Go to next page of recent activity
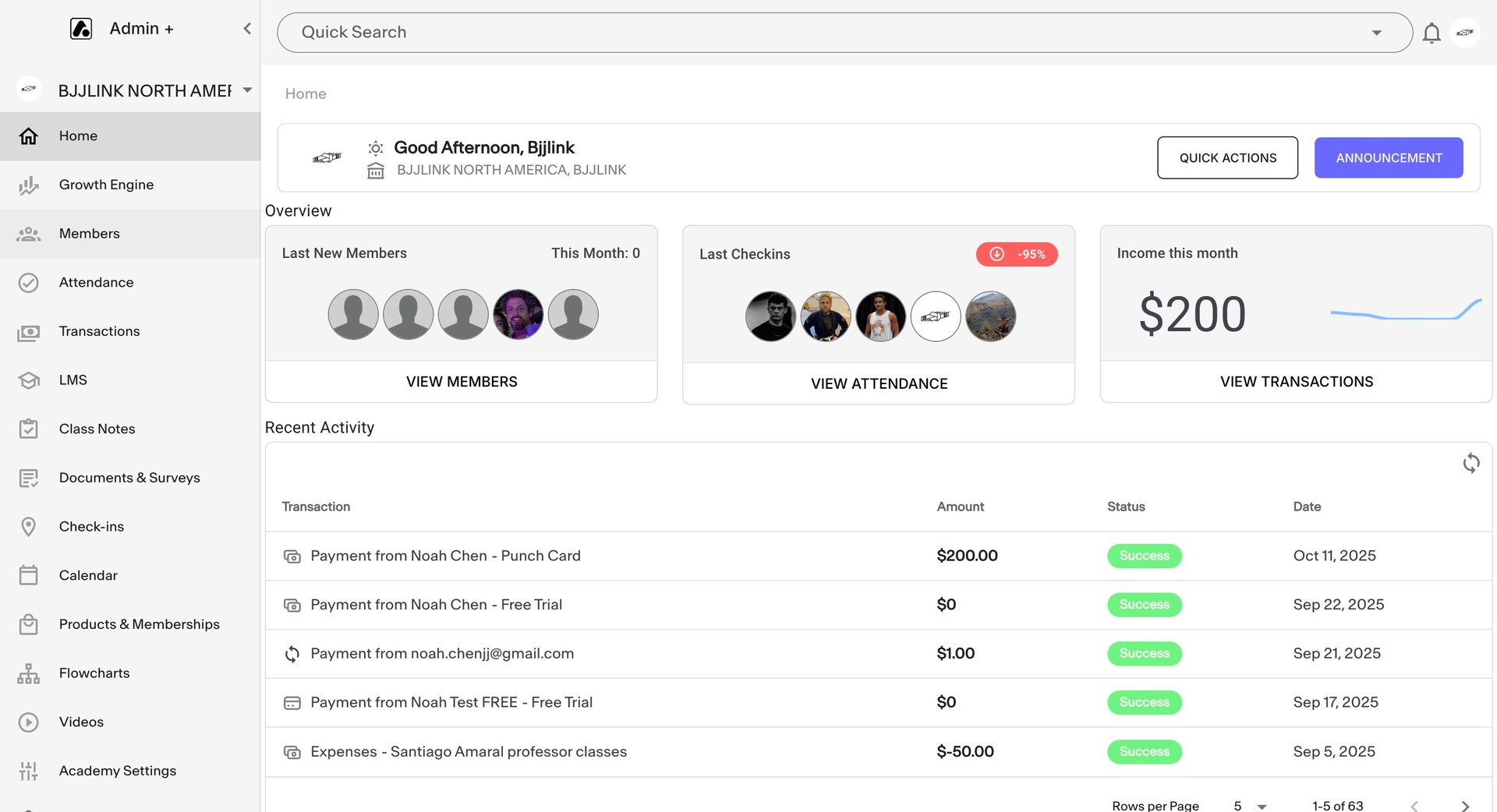Image resolution: width=1497 pixels, height=812 pixels. tap(1465, 805)
